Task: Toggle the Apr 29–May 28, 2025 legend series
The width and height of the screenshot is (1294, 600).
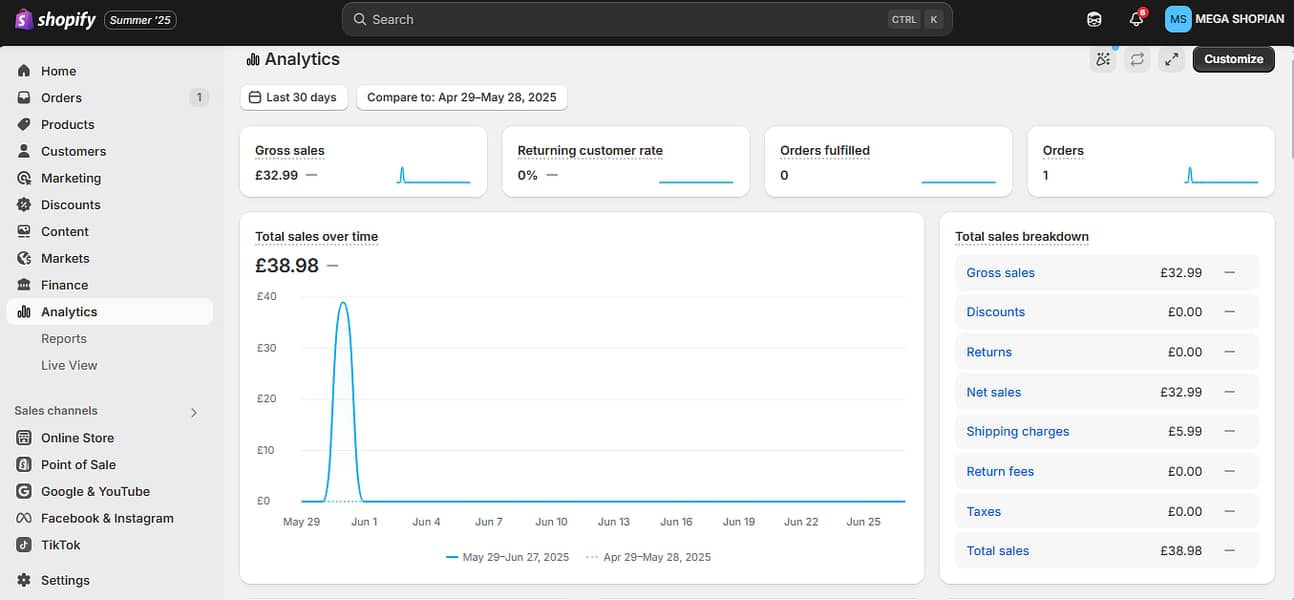Action: coord(648,557)
